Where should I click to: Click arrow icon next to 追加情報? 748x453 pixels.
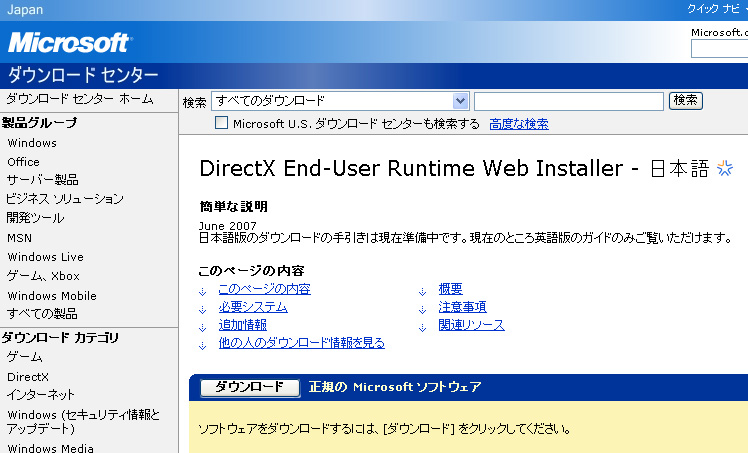pos(203,328)
